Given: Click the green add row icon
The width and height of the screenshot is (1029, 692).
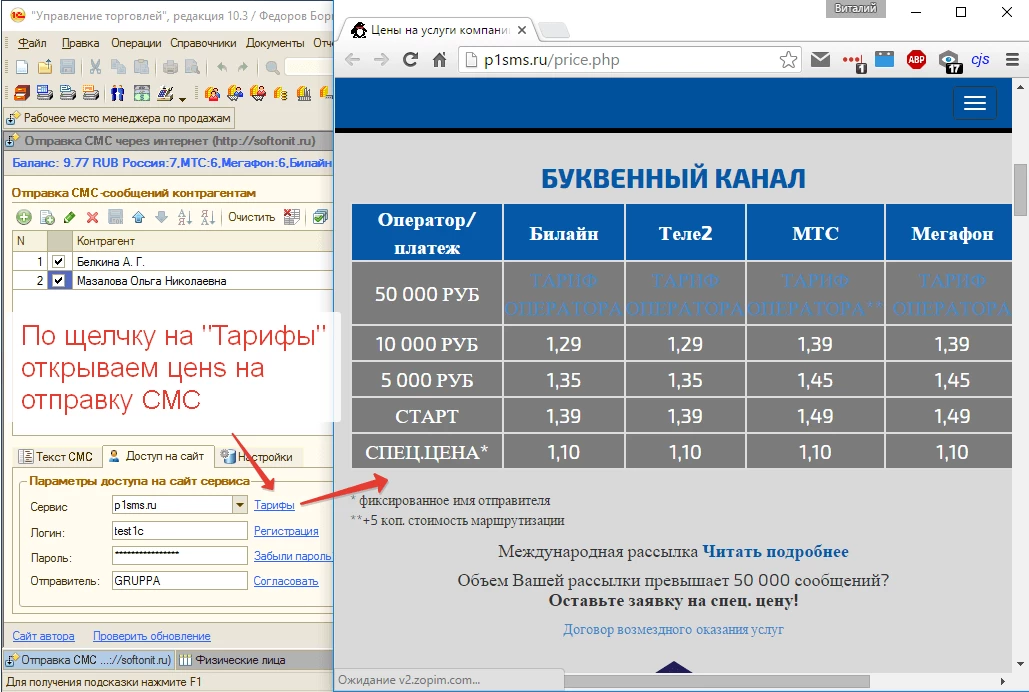Looking at the screenshot, I should 22,217.
